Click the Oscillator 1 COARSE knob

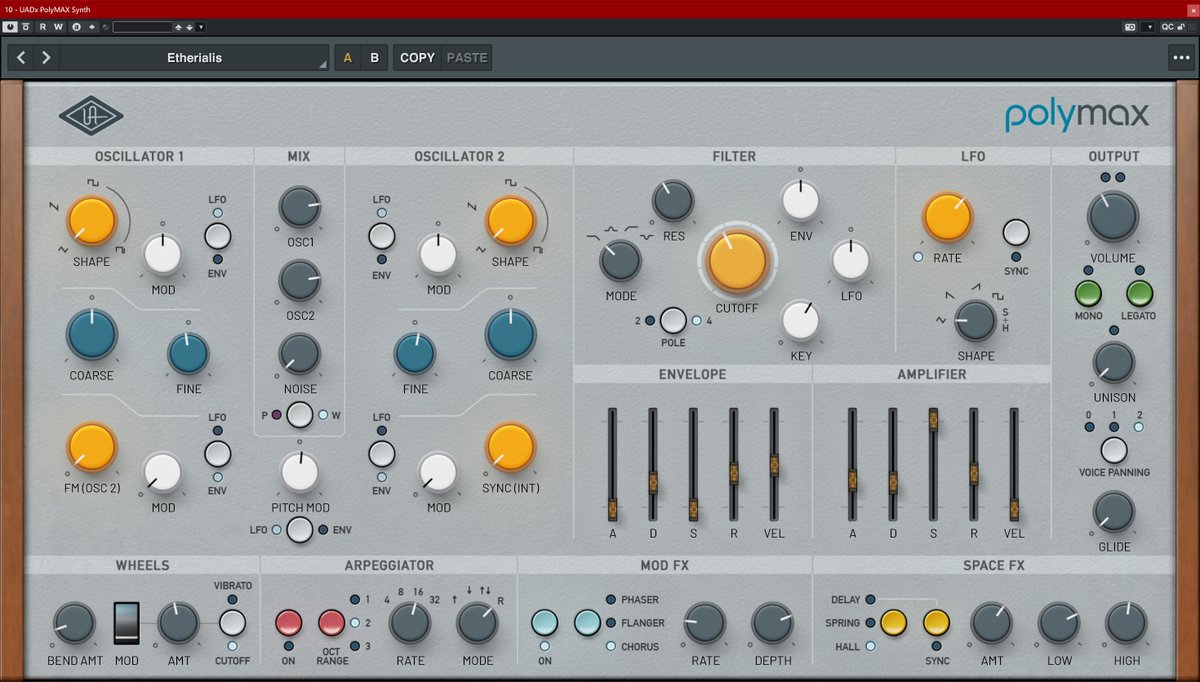point(92,334)
